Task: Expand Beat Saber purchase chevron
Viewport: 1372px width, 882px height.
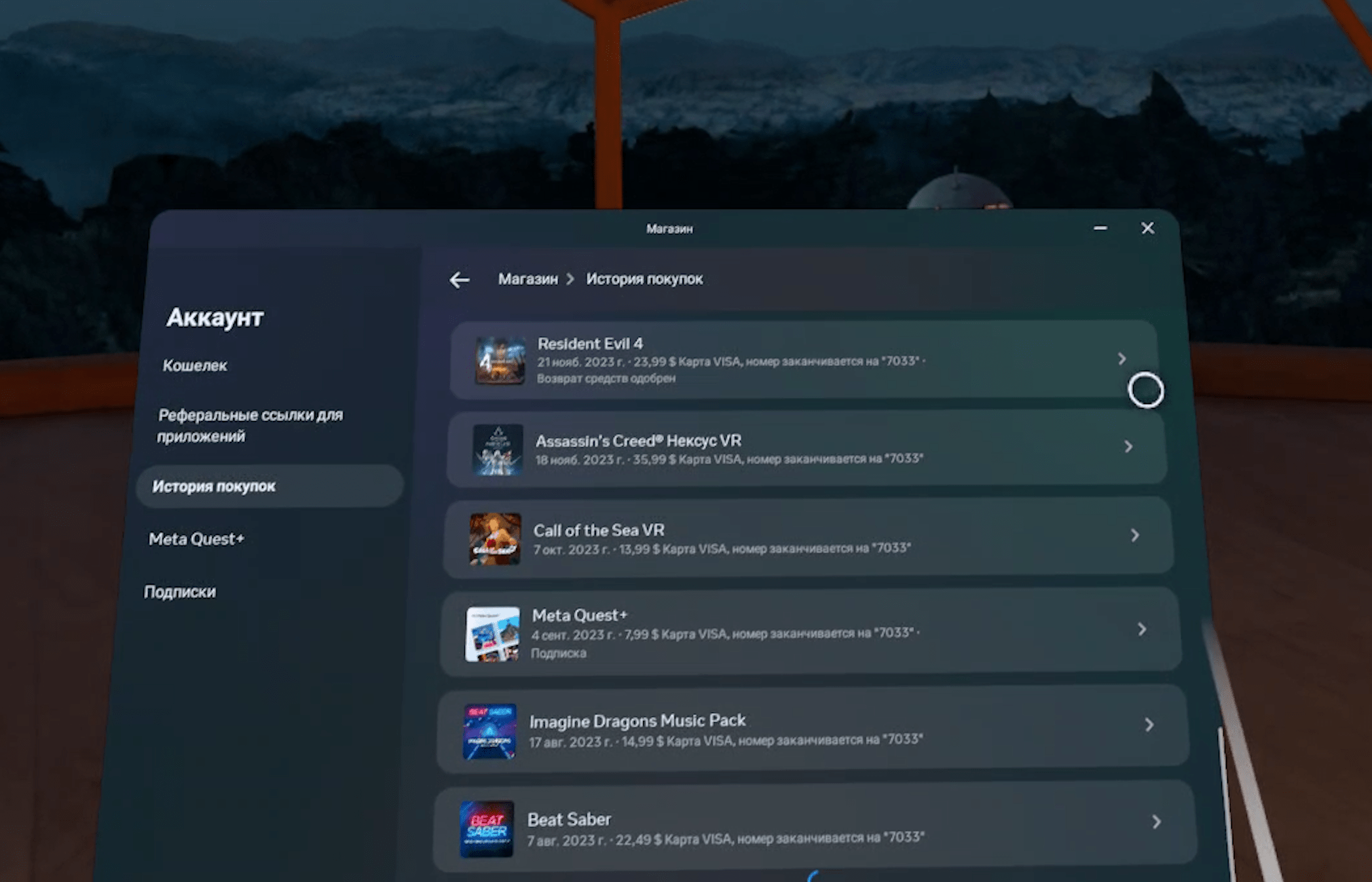Action: pos(1157,822)
